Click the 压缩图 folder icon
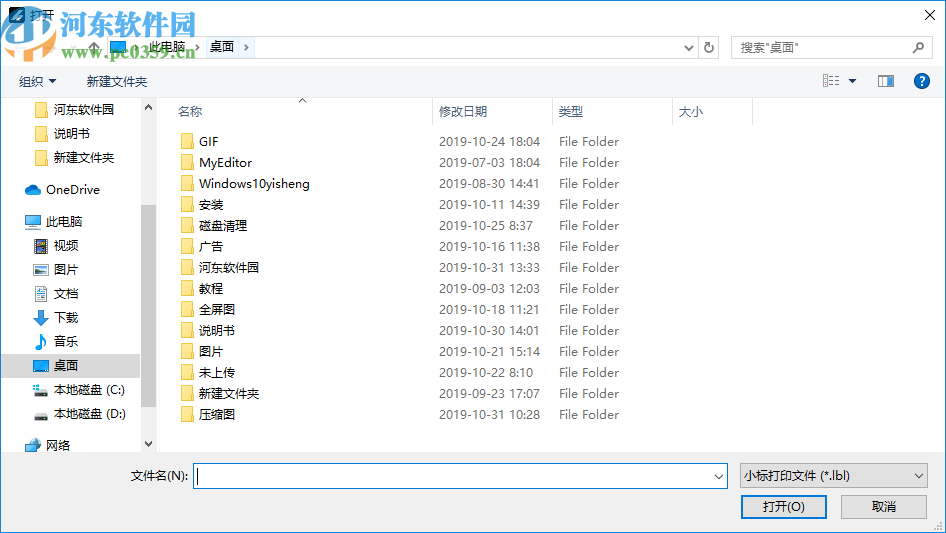 [x=187, y=415]
